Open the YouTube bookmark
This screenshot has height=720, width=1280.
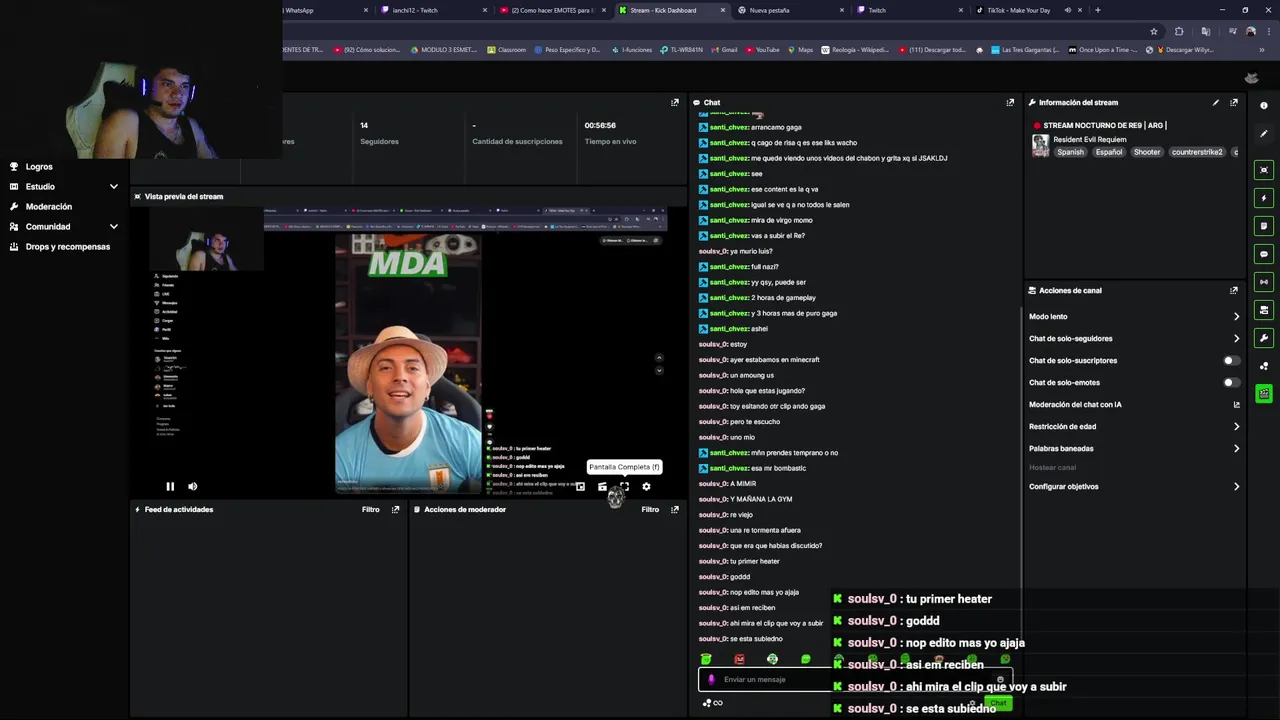[762, 49]
